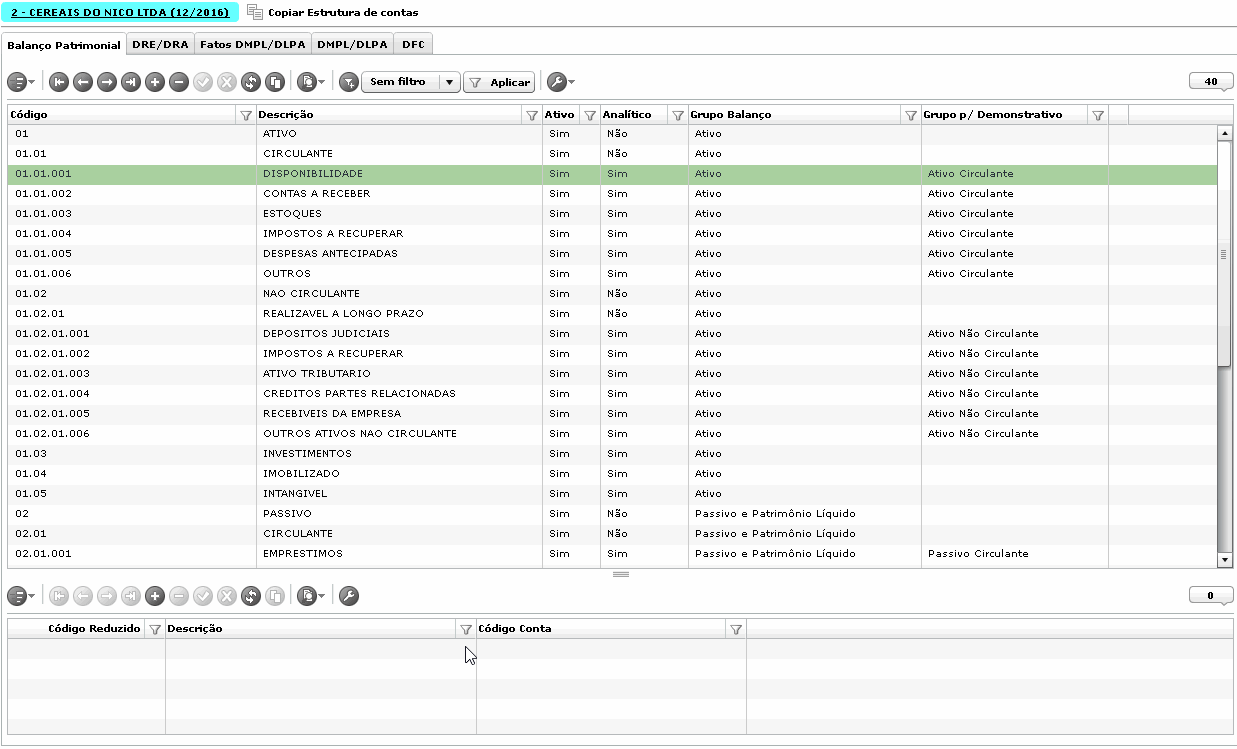
Task: Open filter for Código Conta column
Action: tap(736, 629)
